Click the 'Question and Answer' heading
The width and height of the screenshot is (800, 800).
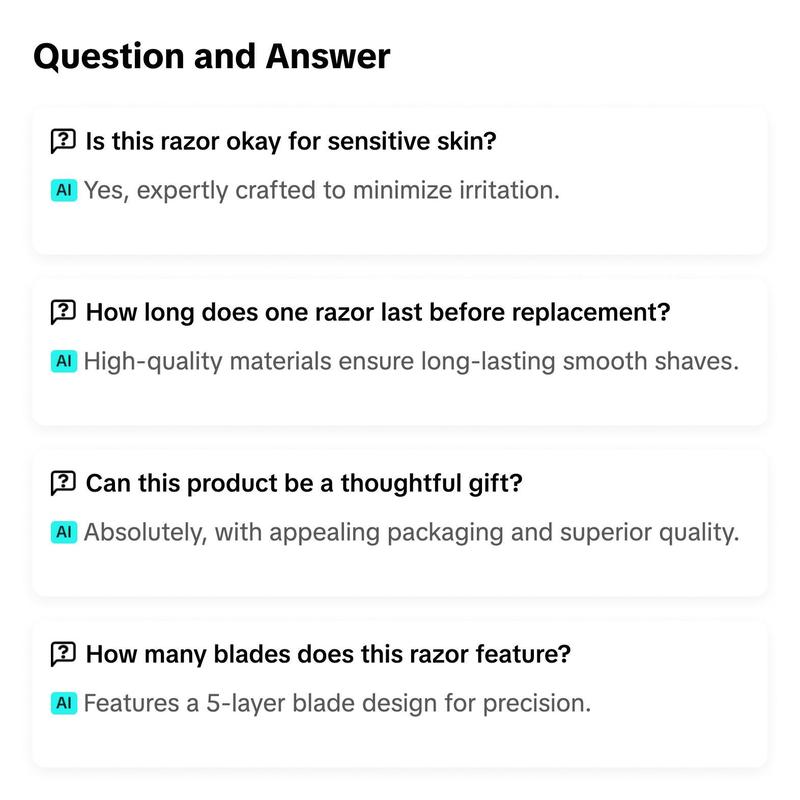click(x=212, y=56)
